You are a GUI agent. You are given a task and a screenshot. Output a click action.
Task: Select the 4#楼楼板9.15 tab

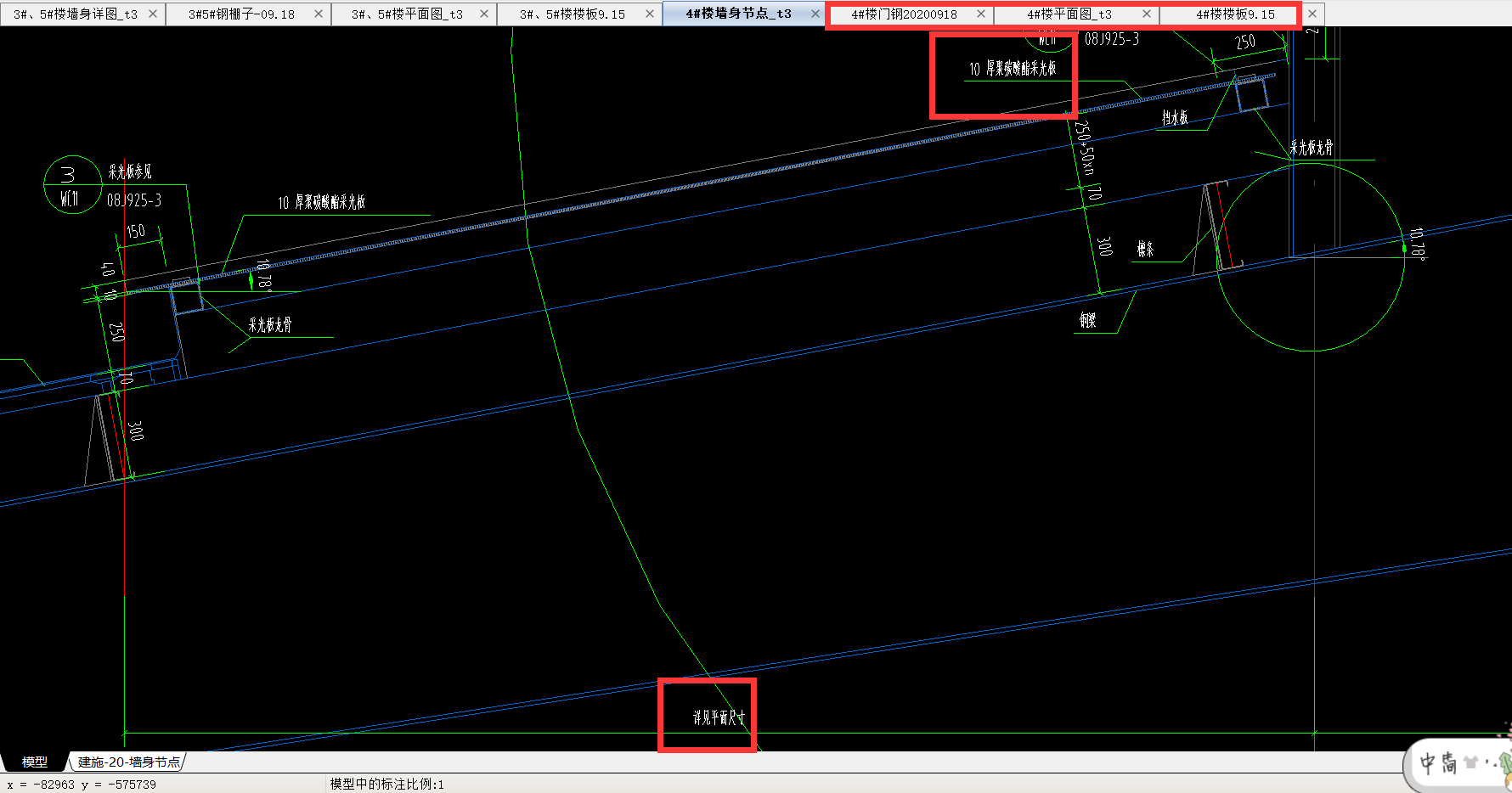pyautogui.click(x=1235, y=14)
